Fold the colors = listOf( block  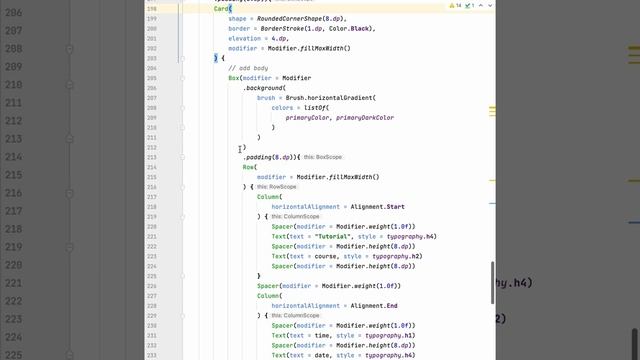182,108
